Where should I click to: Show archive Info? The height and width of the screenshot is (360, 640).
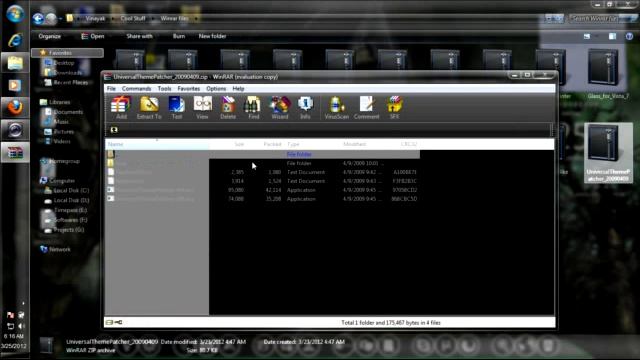click(305, 108)
